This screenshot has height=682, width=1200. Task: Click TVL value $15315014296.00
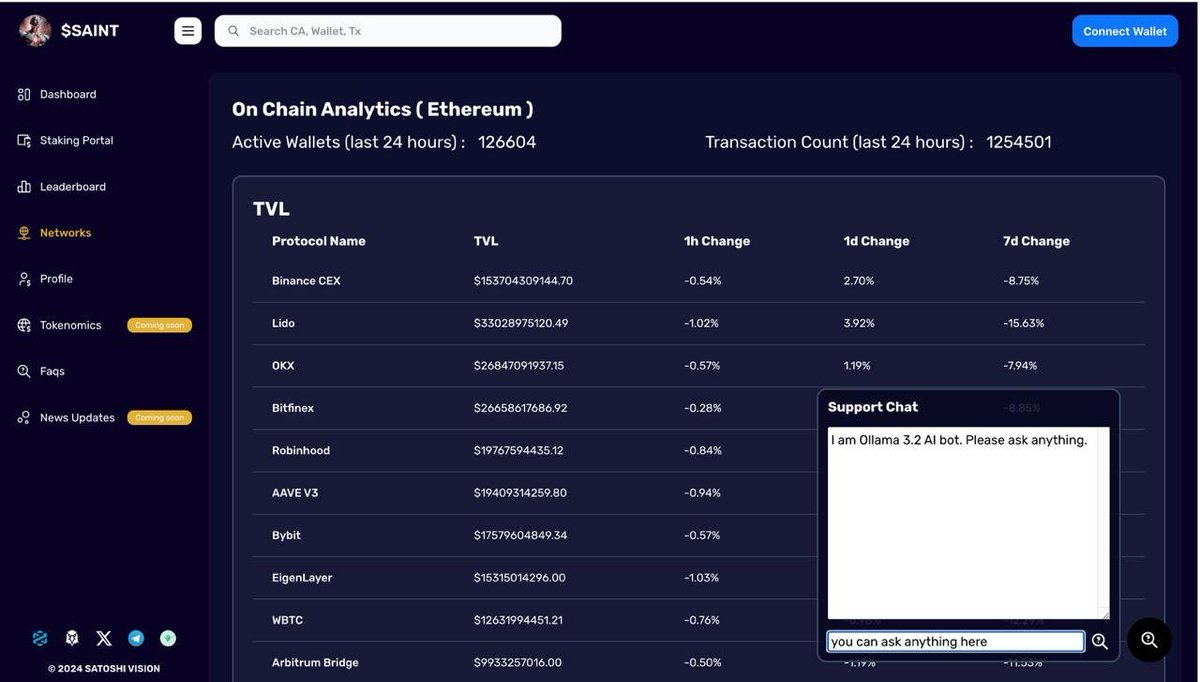click(x=520, y=578)
